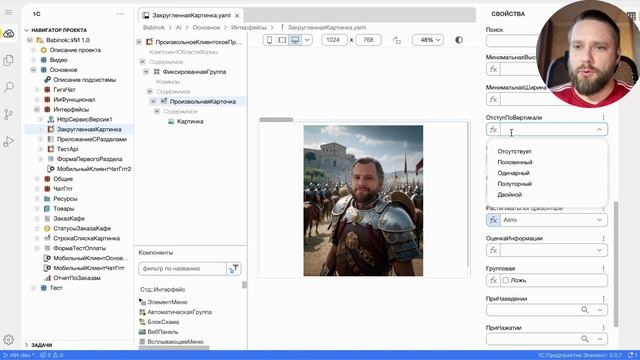Select the desktop device preview icon

(295, 40)
